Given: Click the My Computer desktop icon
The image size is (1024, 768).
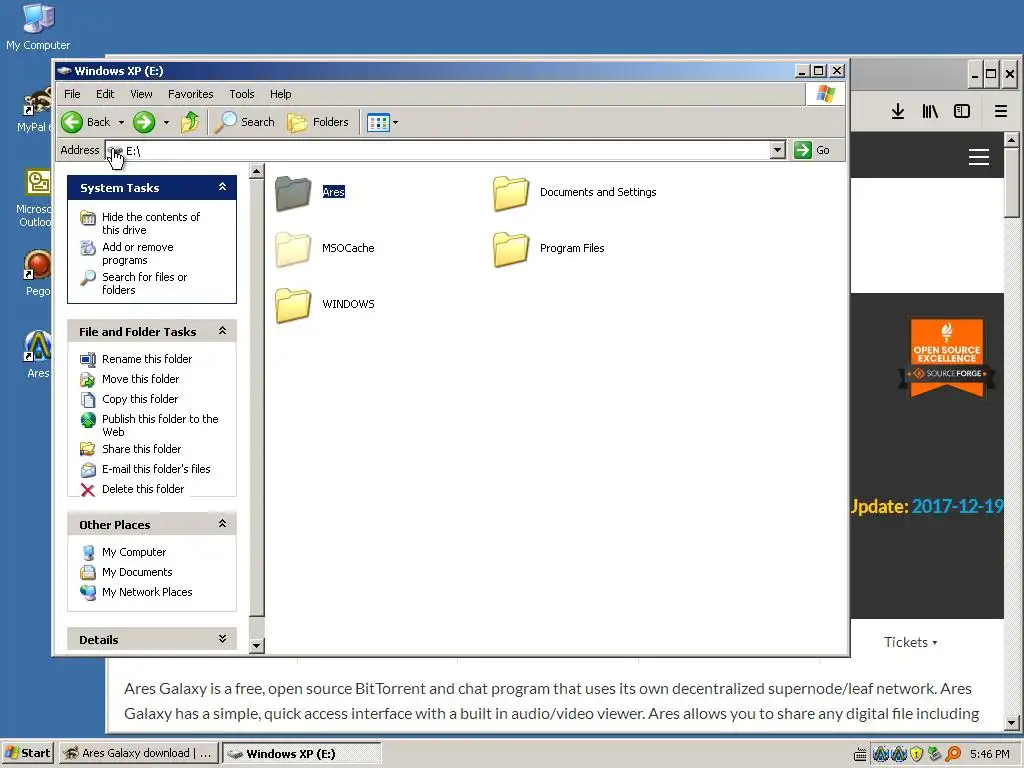Looking at the screenshot, I should click(38, 18).
